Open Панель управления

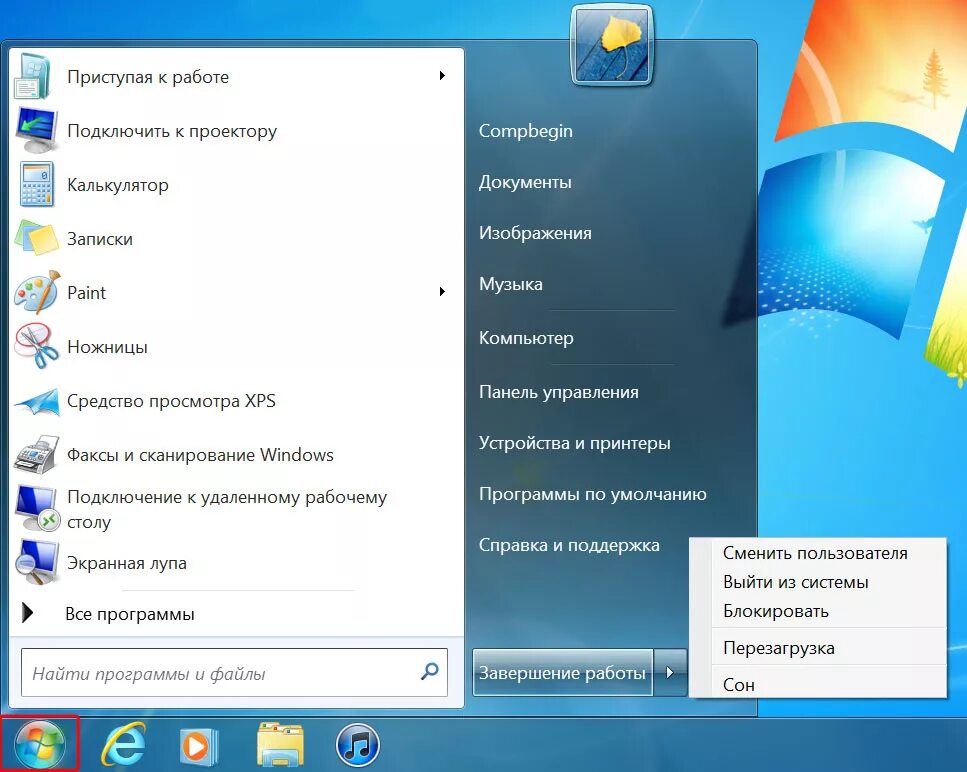(x=558, y=392)
